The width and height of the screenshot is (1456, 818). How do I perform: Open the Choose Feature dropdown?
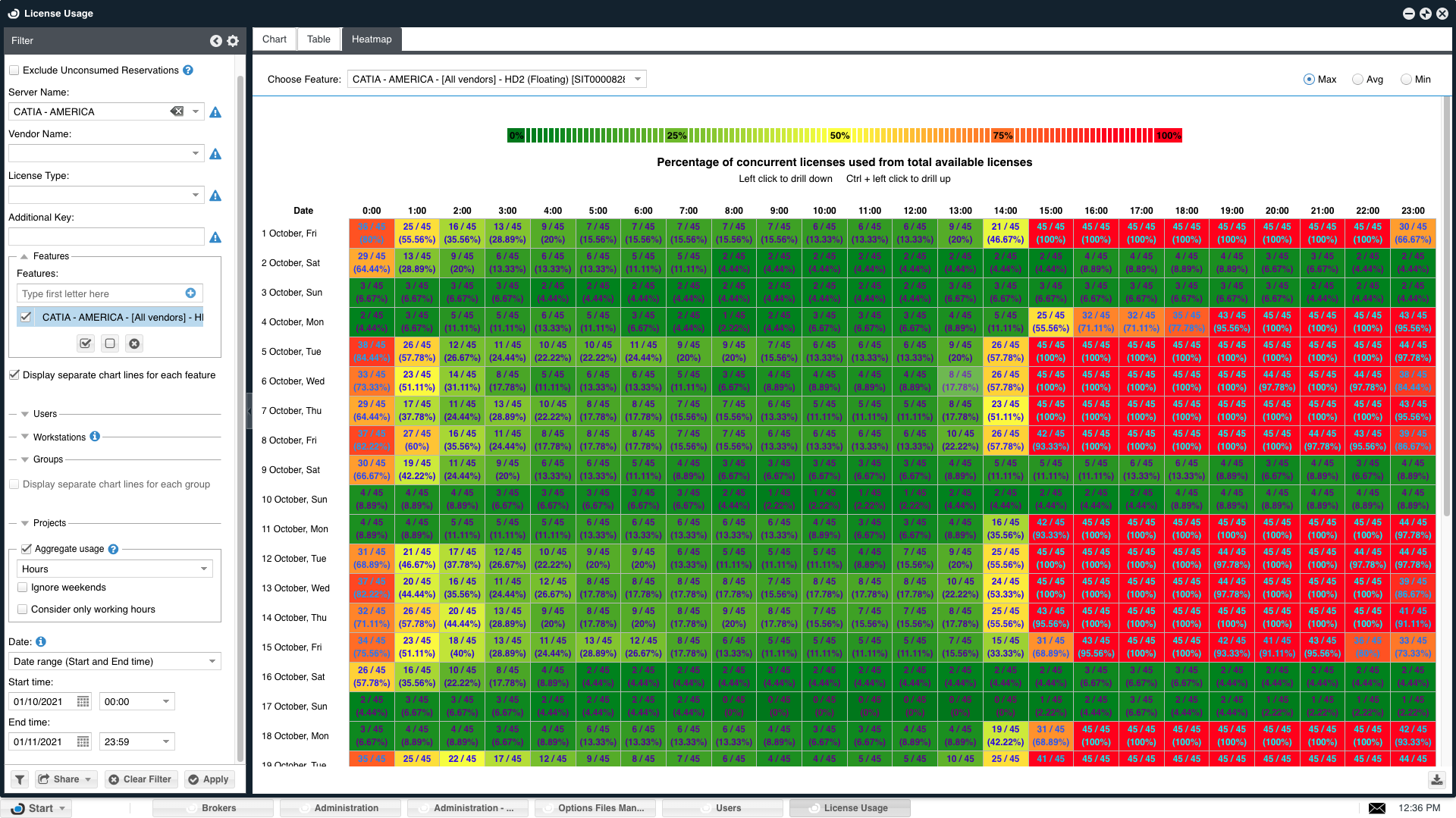[638, 80]
